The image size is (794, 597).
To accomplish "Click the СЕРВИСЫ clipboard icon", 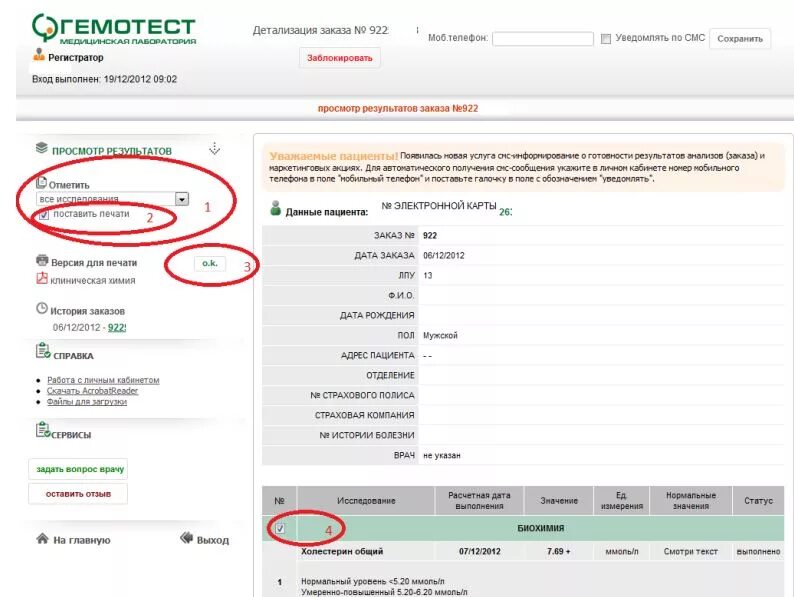I will coord(43,430).
